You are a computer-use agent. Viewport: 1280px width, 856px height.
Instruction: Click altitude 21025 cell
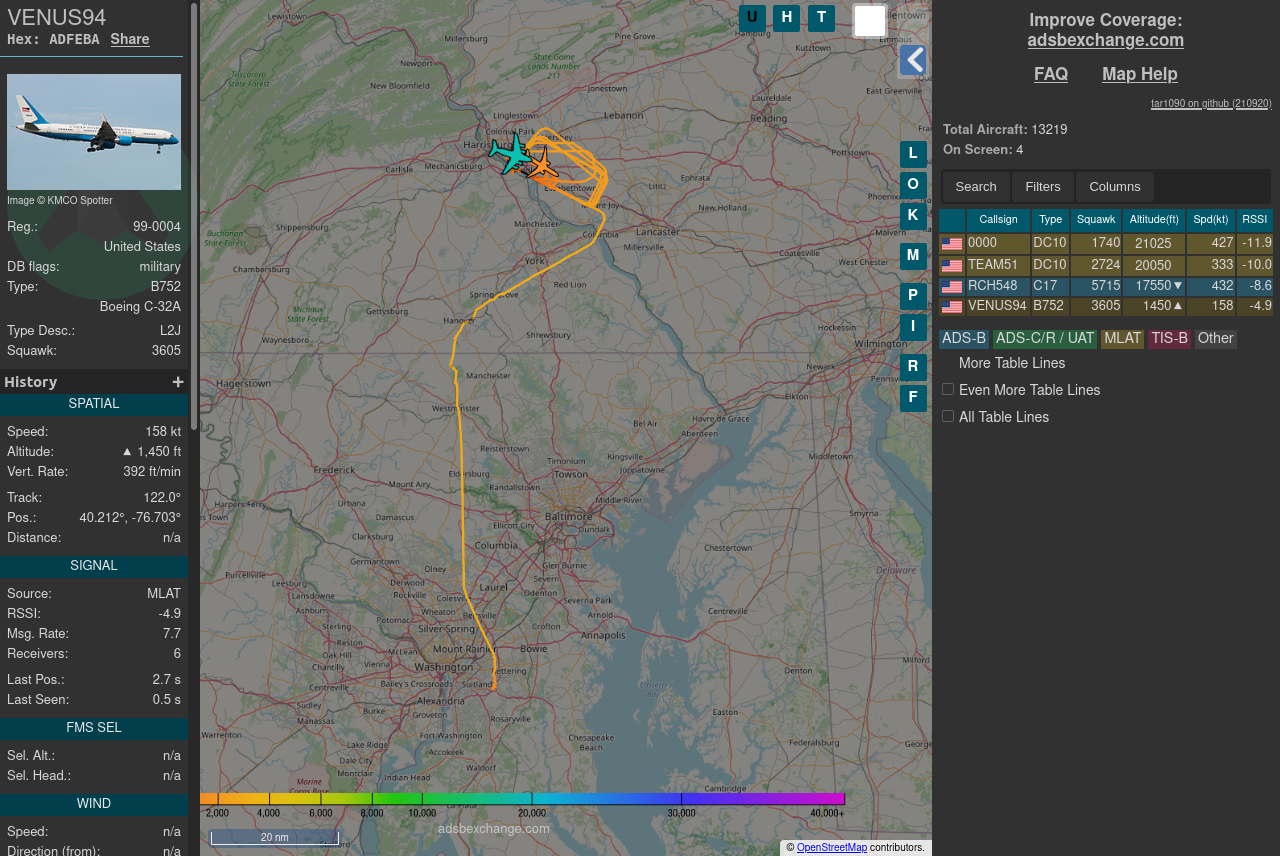click(1154, 244)
